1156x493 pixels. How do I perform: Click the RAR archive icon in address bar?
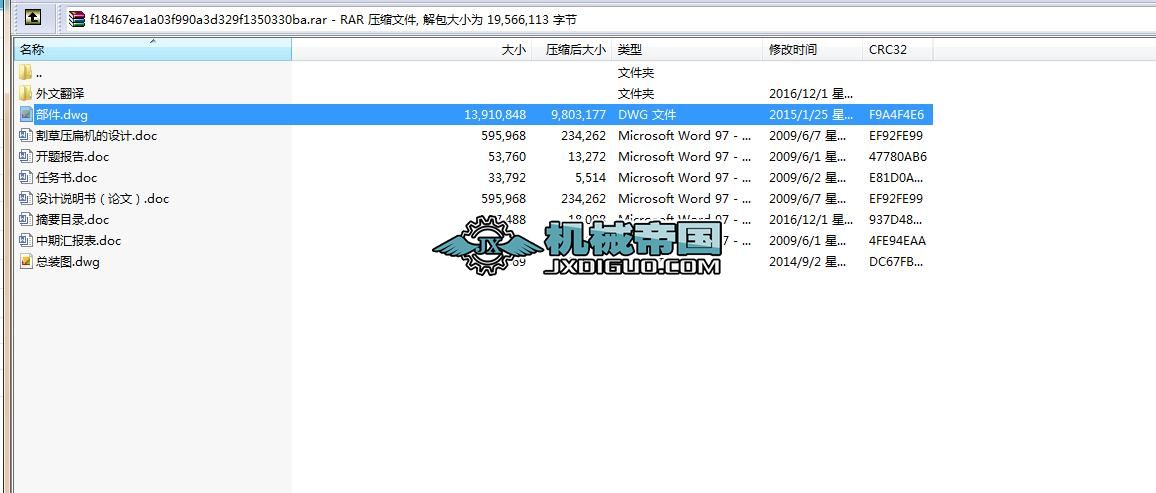pos(77,20)
